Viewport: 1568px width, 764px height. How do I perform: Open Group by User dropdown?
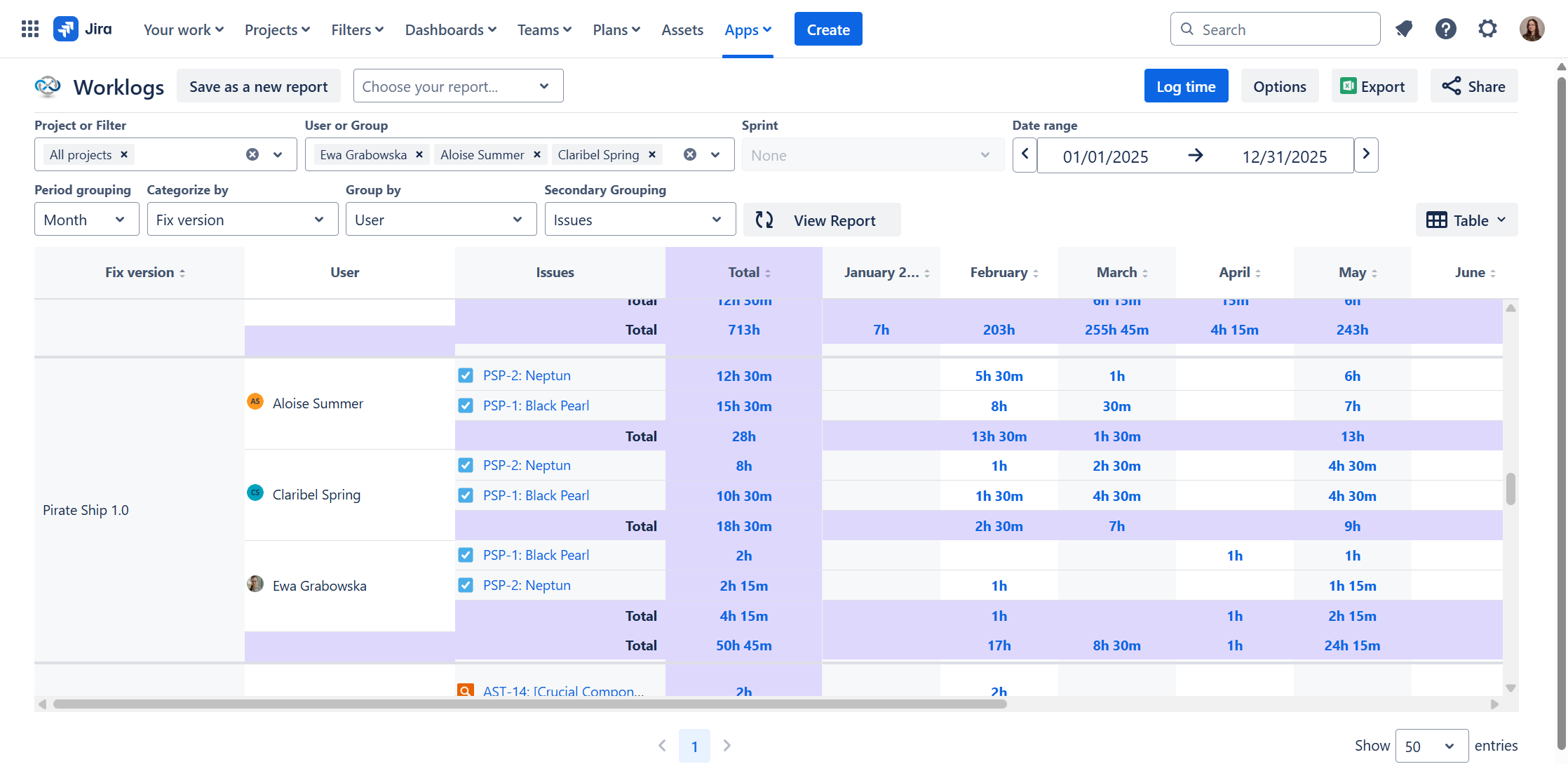[441, 220]
